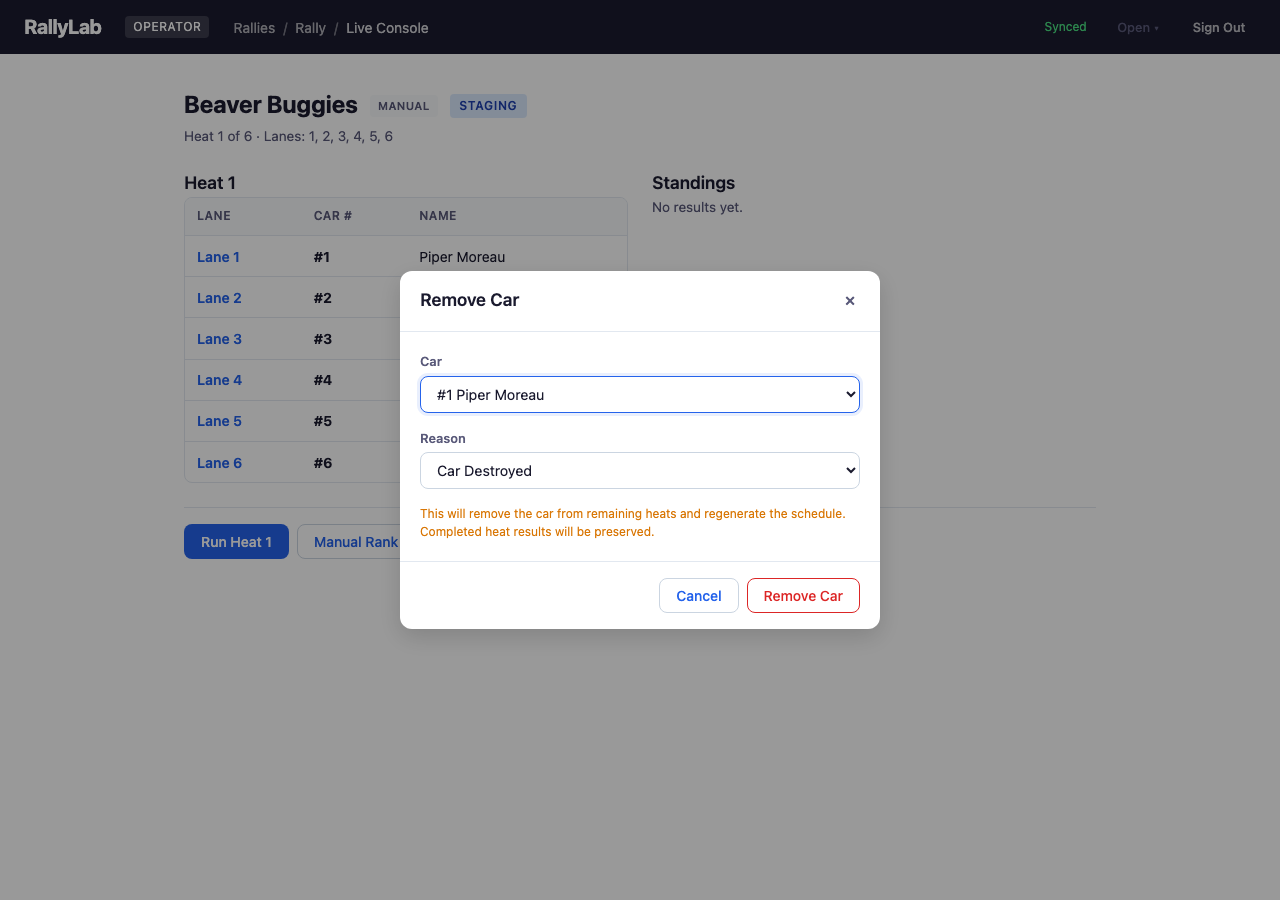Select the Lane 1 link
1280x900 pixels.
tap(218, 257)
